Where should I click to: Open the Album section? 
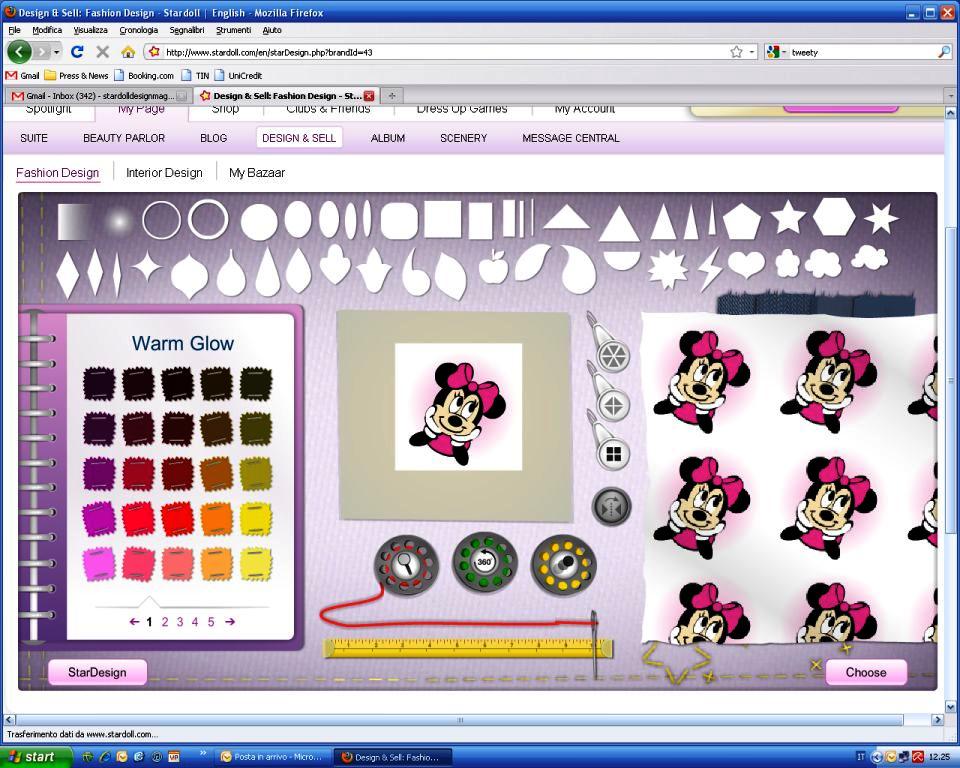click(388, 138)
